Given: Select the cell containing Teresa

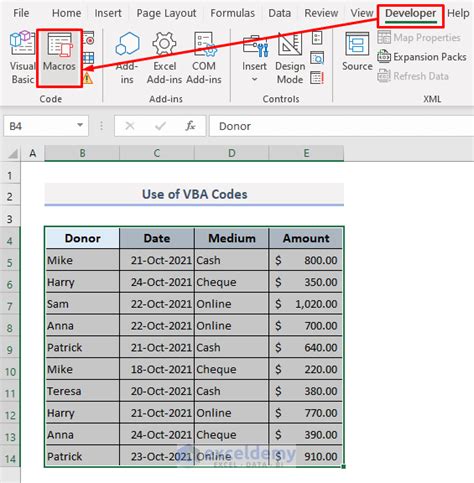Looking at the screenshot, I should 82,391.
